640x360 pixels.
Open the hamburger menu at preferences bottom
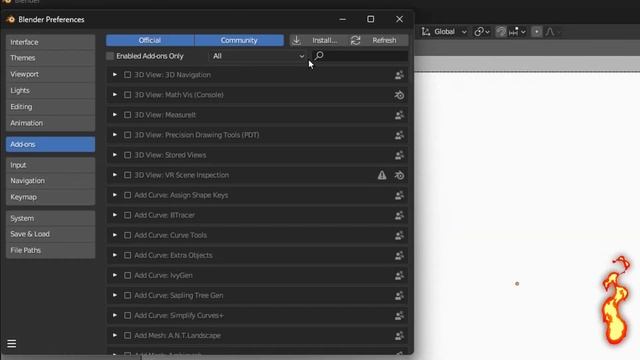(11, 344)
